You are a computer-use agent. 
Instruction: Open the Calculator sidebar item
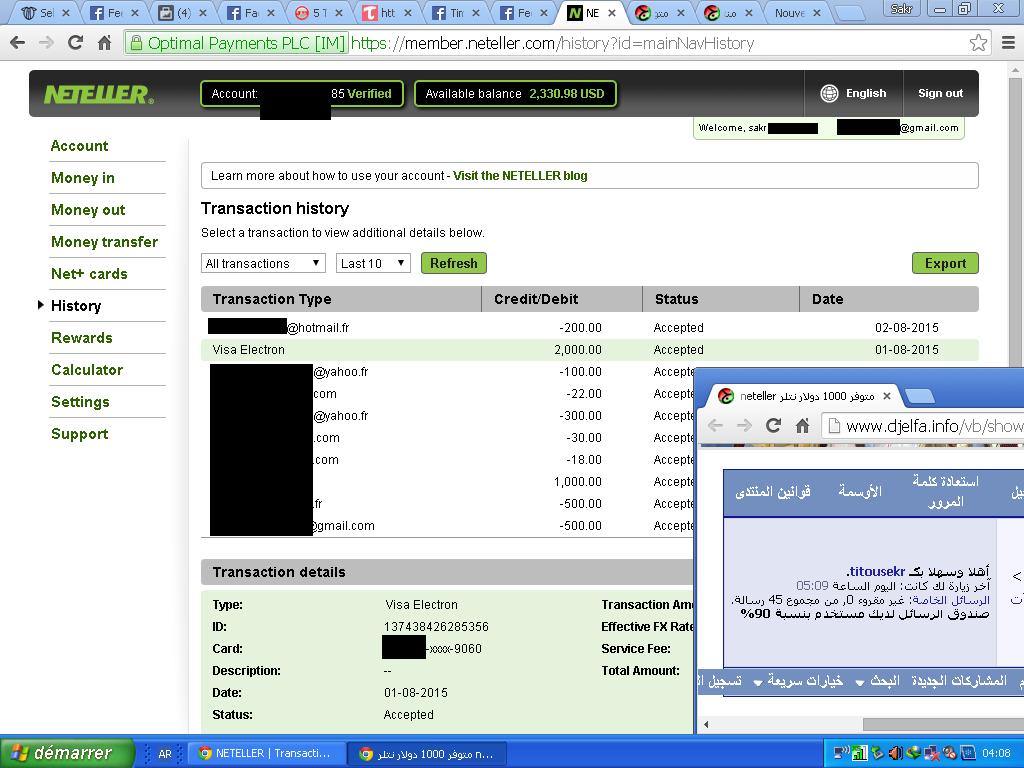pyautogui.click(x=87, y=370)
